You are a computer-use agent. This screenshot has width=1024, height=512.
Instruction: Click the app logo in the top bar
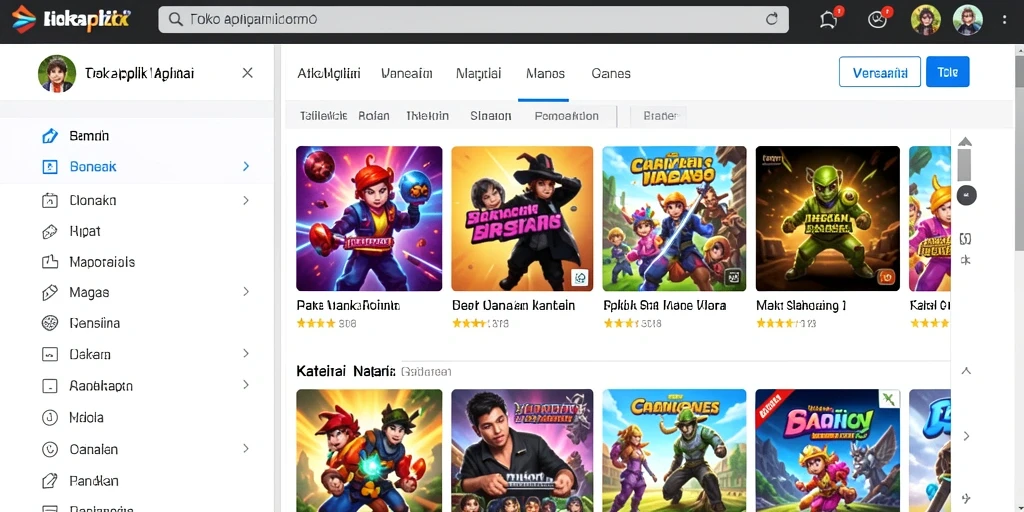[72, 19]
